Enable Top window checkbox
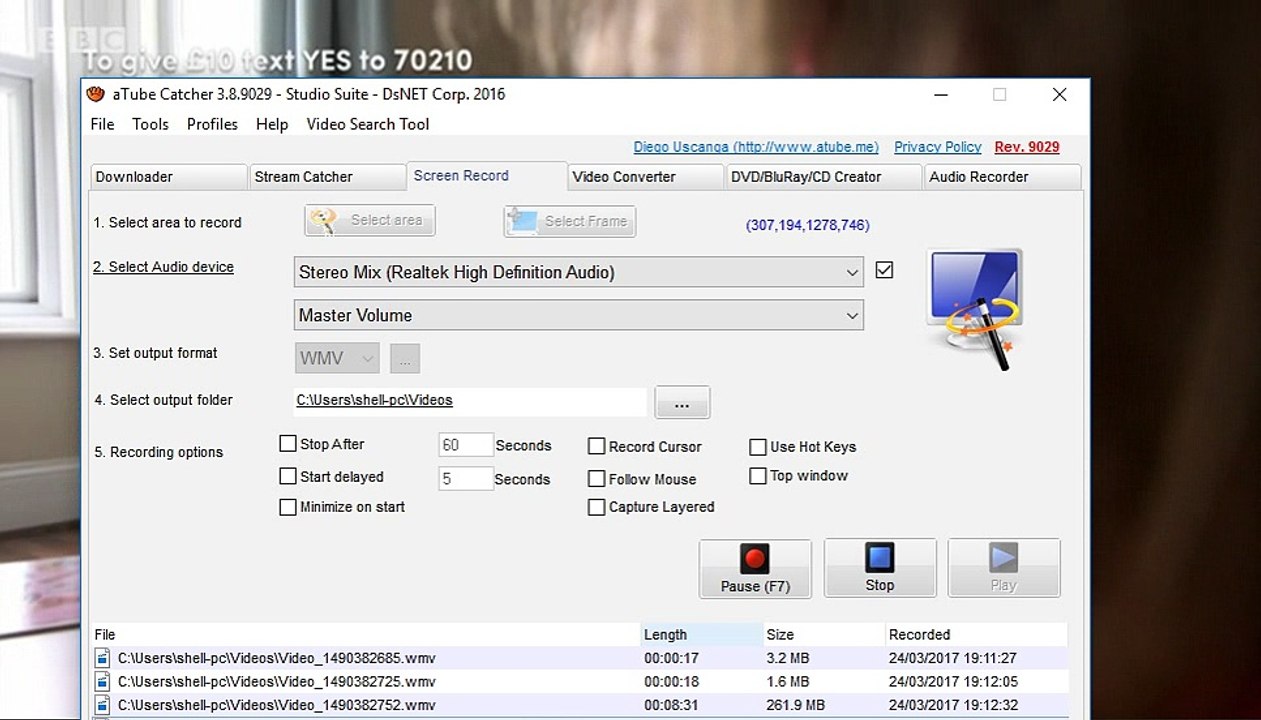The height and width of the screenshot is (720, 1261). [x=758, y=476]
